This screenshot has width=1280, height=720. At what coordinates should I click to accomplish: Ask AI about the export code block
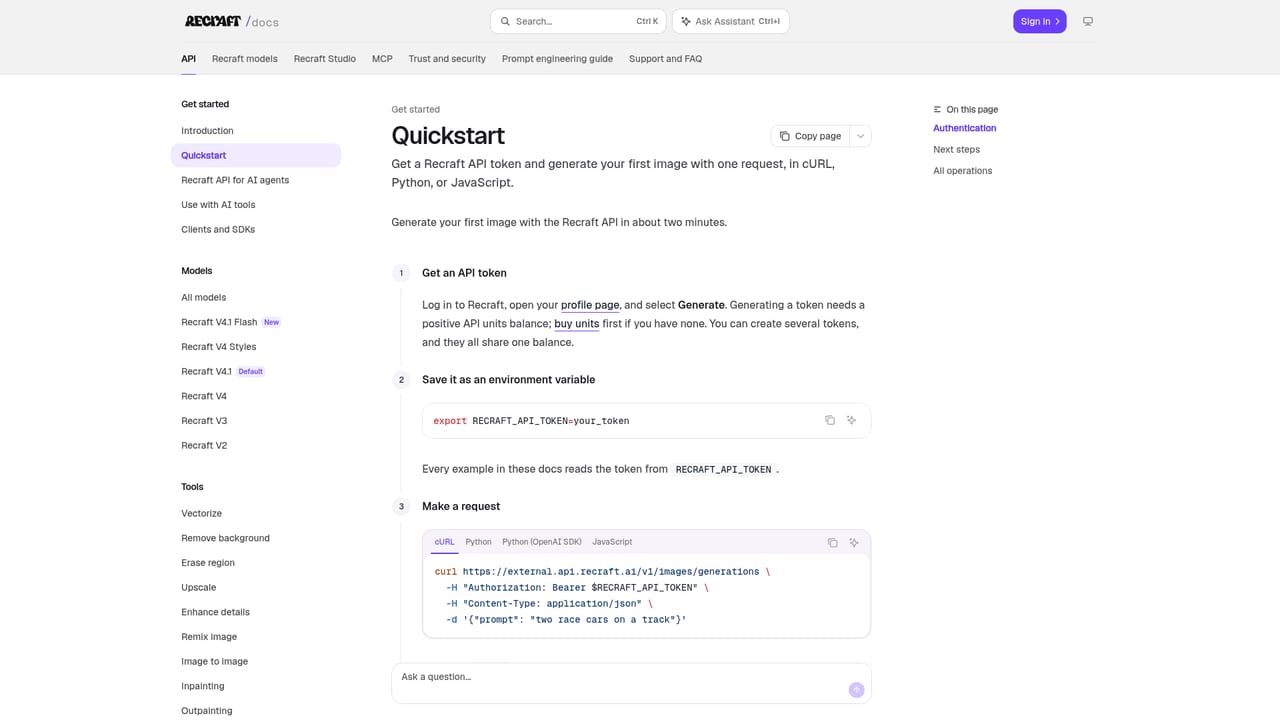pos(852,420)
